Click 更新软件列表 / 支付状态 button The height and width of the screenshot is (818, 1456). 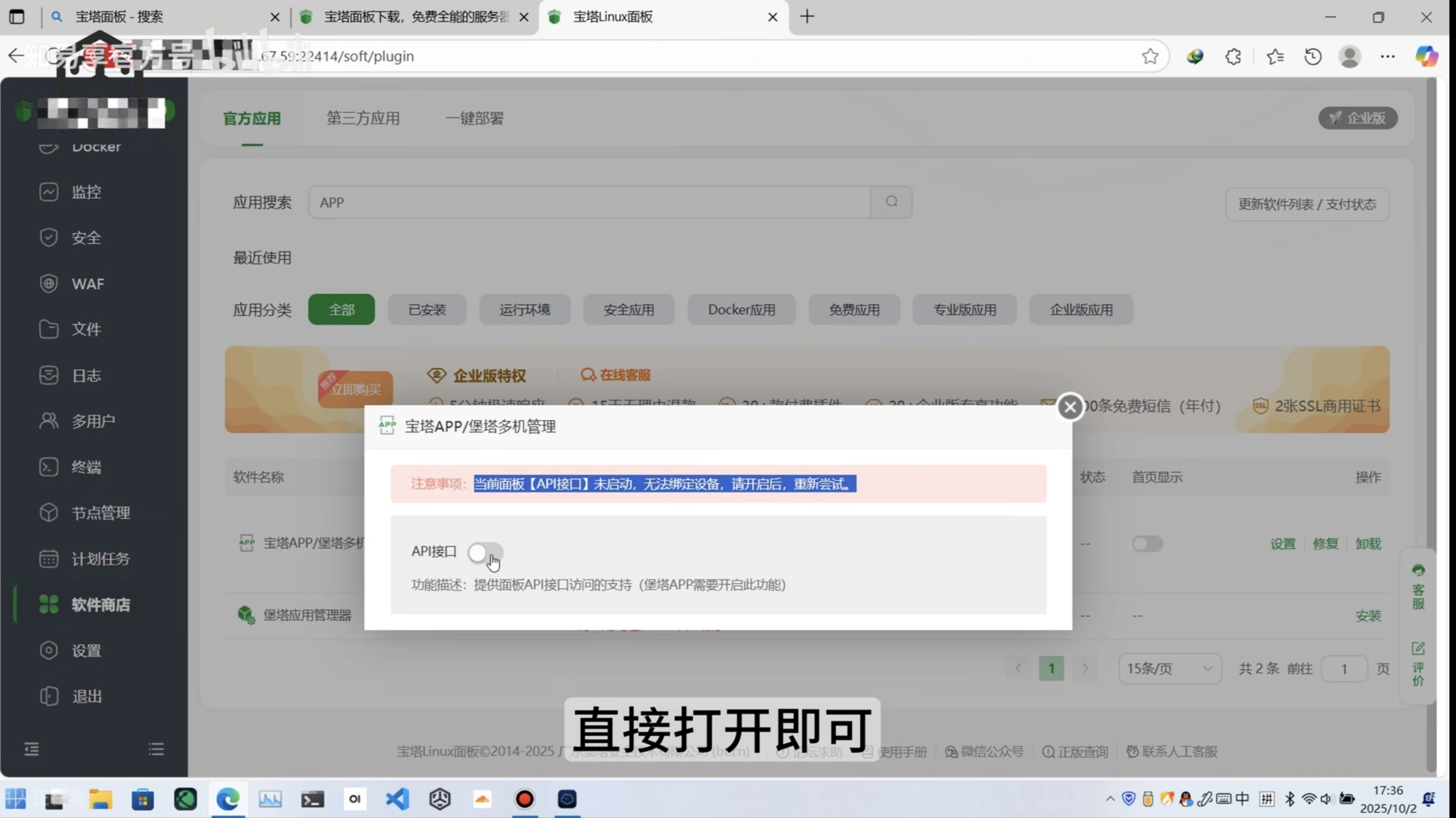pyautogui.click(x=1307, y=204)
